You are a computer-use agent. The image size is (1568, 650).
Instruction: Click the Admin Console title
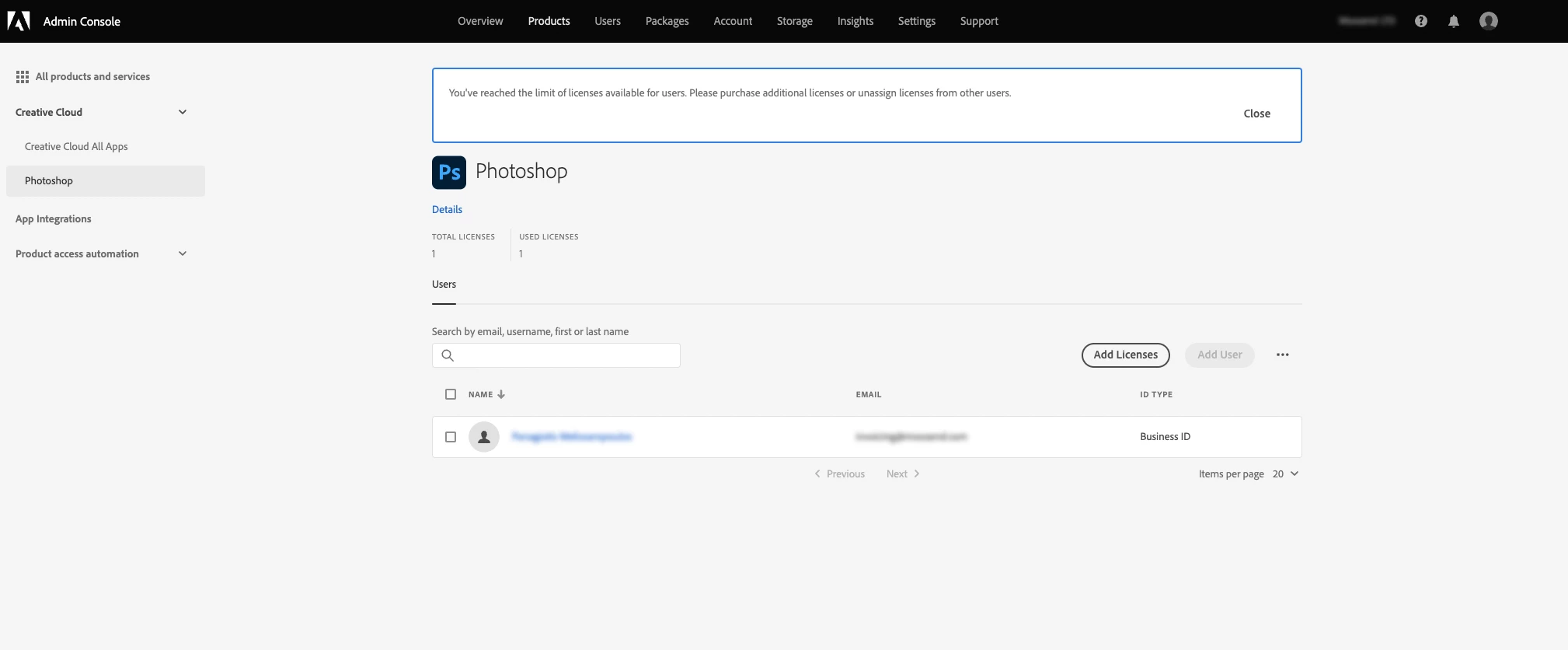click(x=82, y=21)
